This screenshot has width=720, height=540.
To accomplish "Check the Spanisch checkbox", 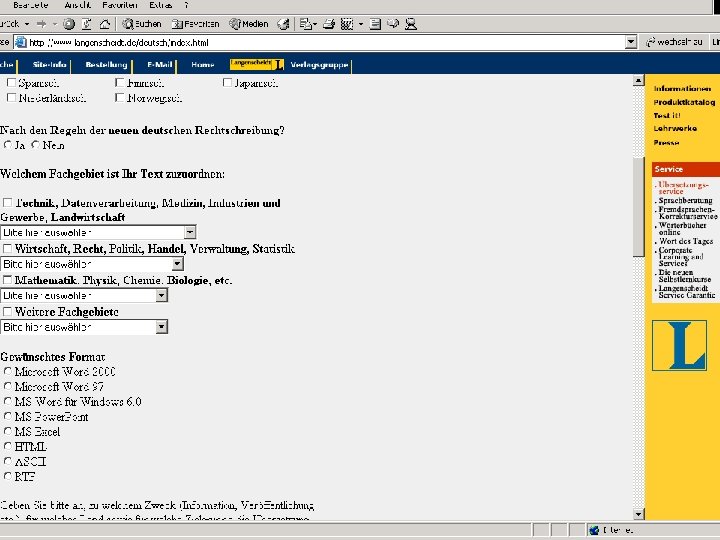I will click(11, 83).
